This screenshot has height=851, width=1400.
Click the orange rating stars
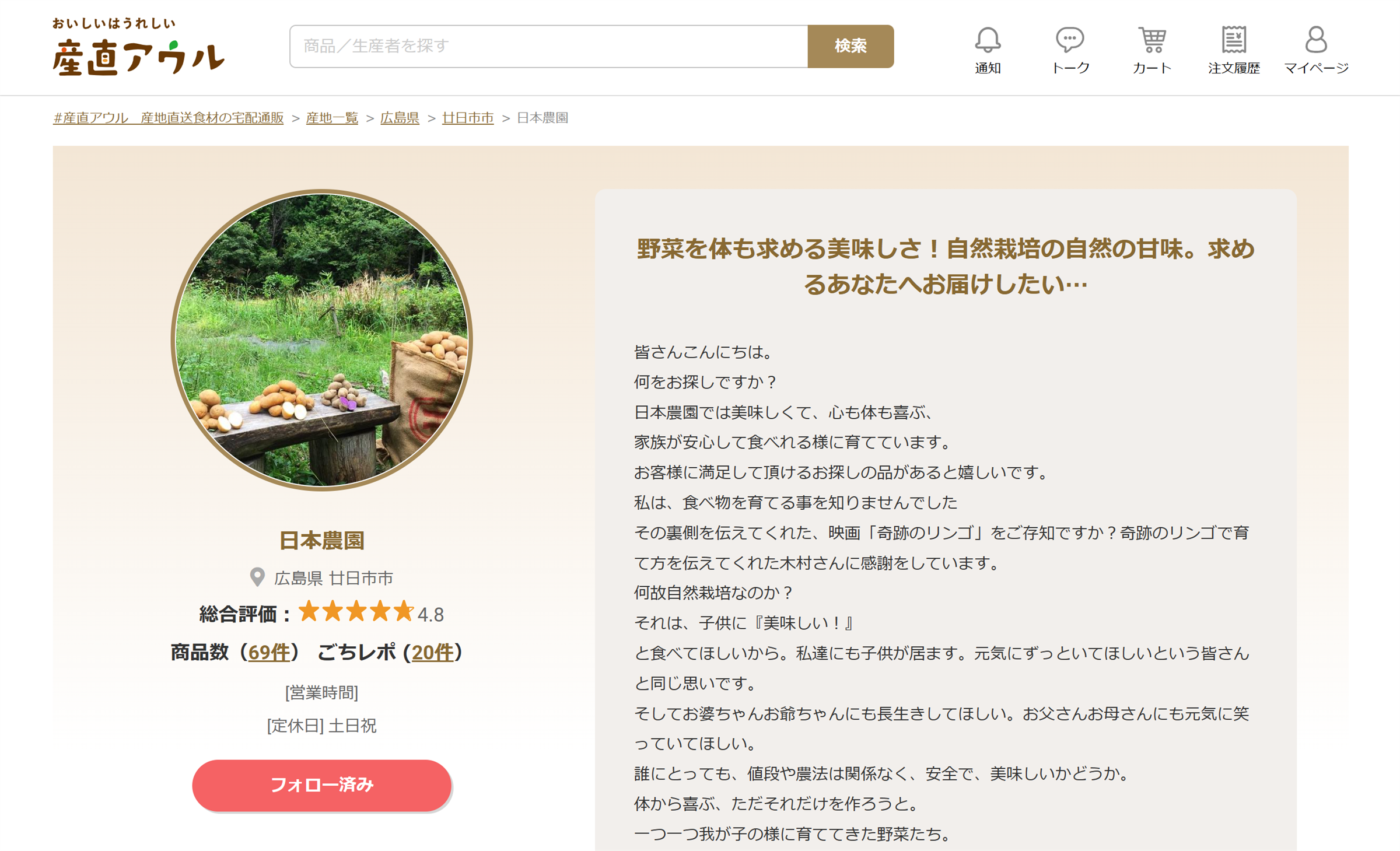[356, 612]
